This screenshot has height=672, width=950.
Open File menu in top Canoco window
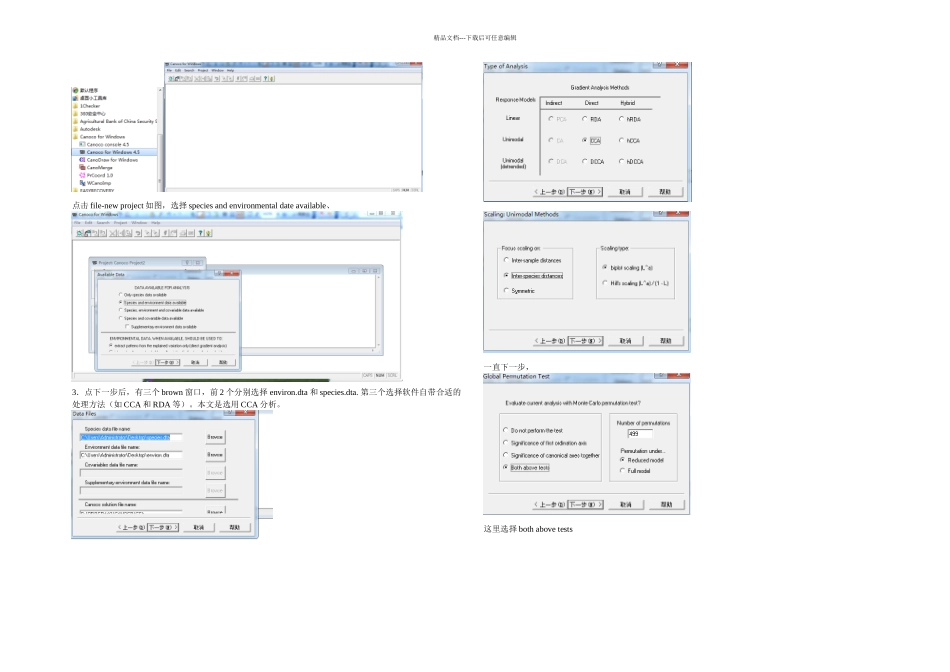click(170, 70)
